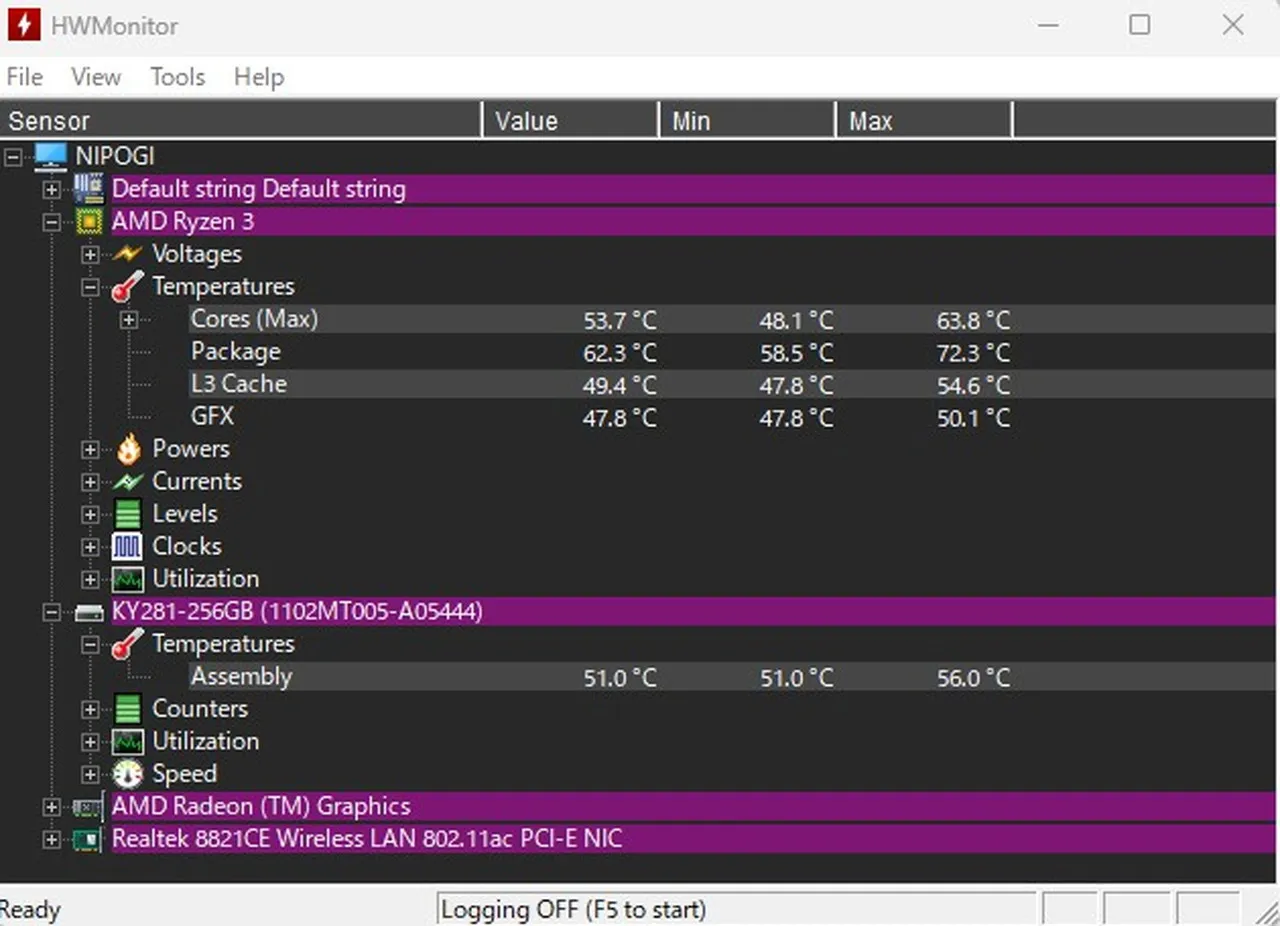Expand the Levels node
Viewport: 1280px width, 926px height.
(91, 514)
